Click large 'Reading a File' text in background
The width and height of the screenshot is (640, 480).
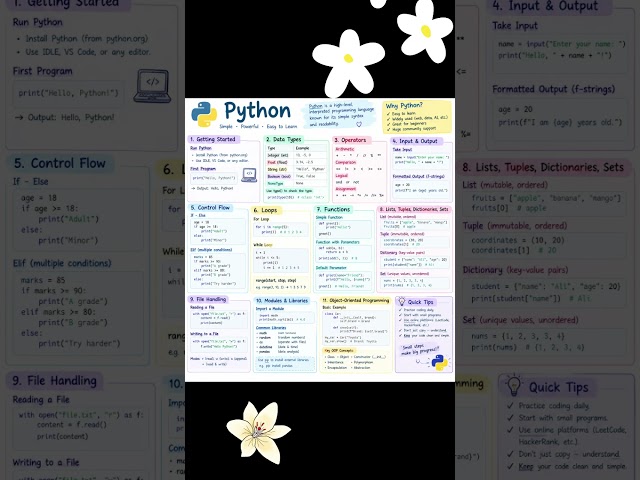41,400
